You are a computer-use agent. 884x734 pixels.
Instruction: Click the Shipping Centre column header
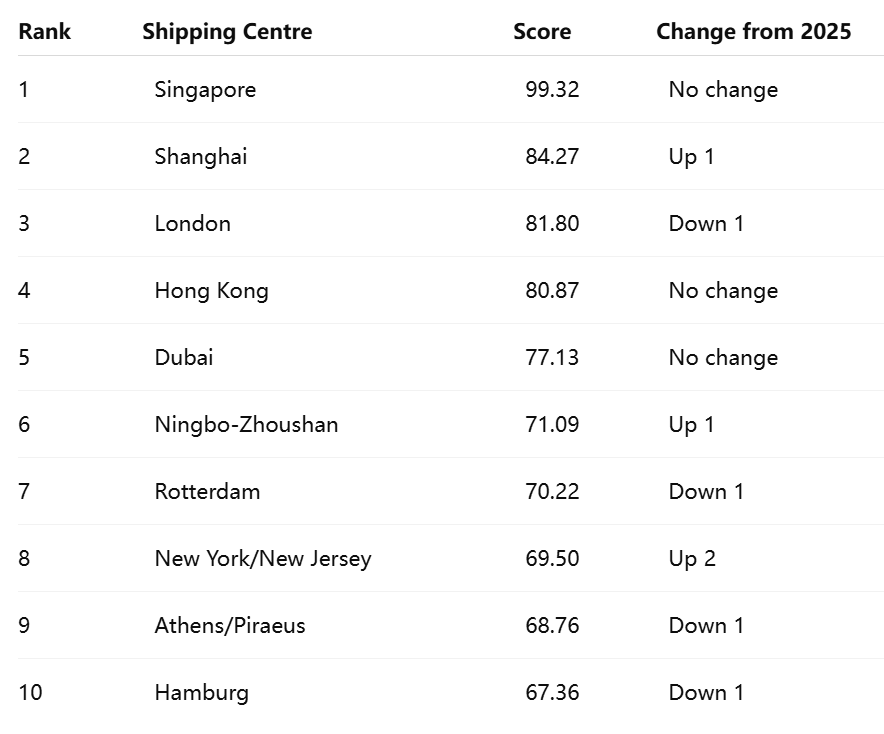pos(227,32)
